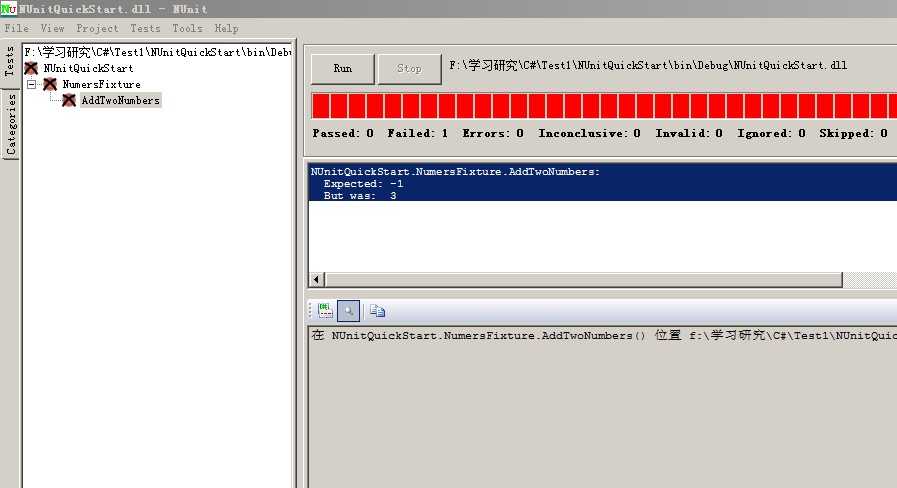Open the View menu
Viewport: 897px width, 488px height.
pos(52,28)
